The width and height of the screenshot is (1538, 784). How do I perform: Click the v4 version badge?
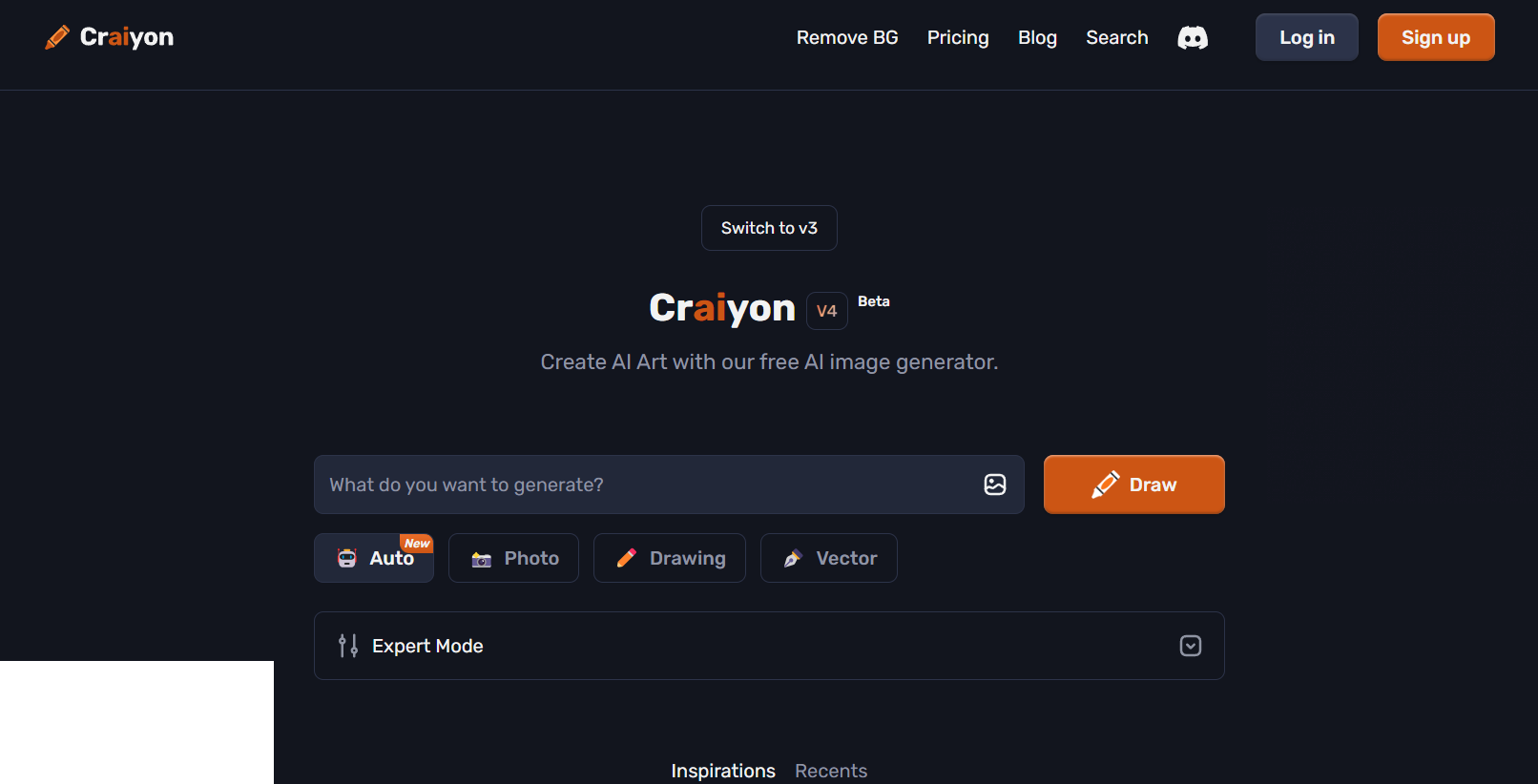tap(826, 311)
